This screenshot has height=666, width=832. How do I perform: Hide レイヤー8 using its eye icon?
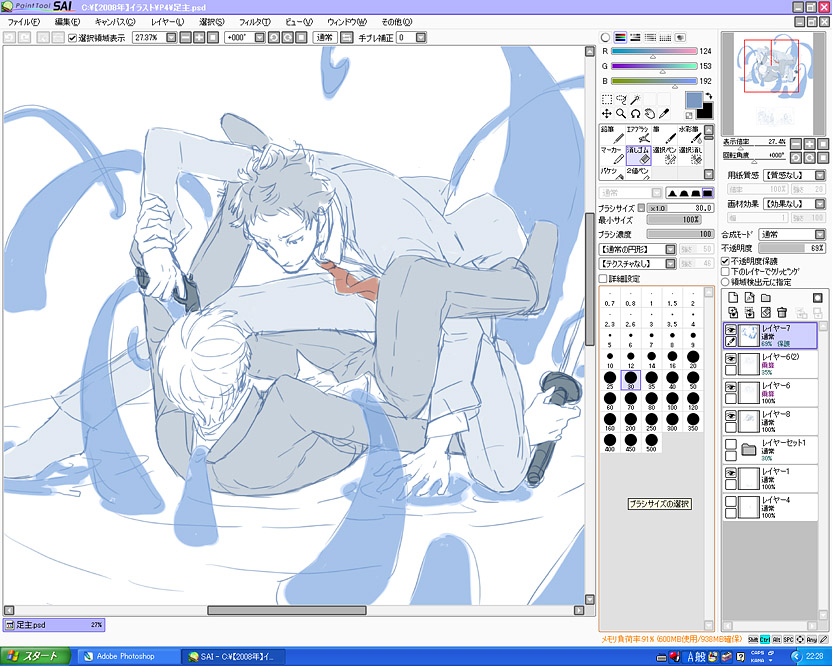tap(731, 416)
